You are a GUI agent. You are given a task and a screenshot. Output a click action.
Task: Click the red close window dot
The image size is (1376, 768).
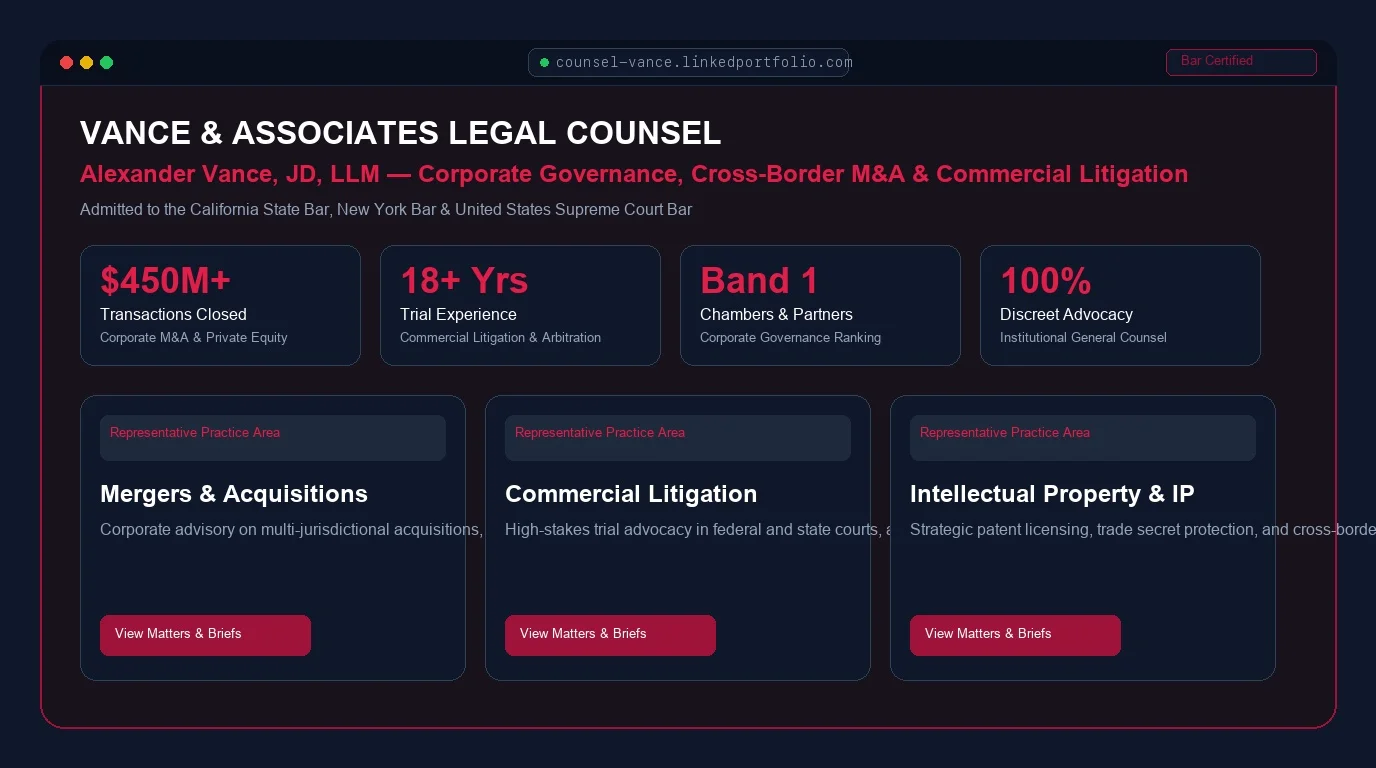[x=66, y=63]
